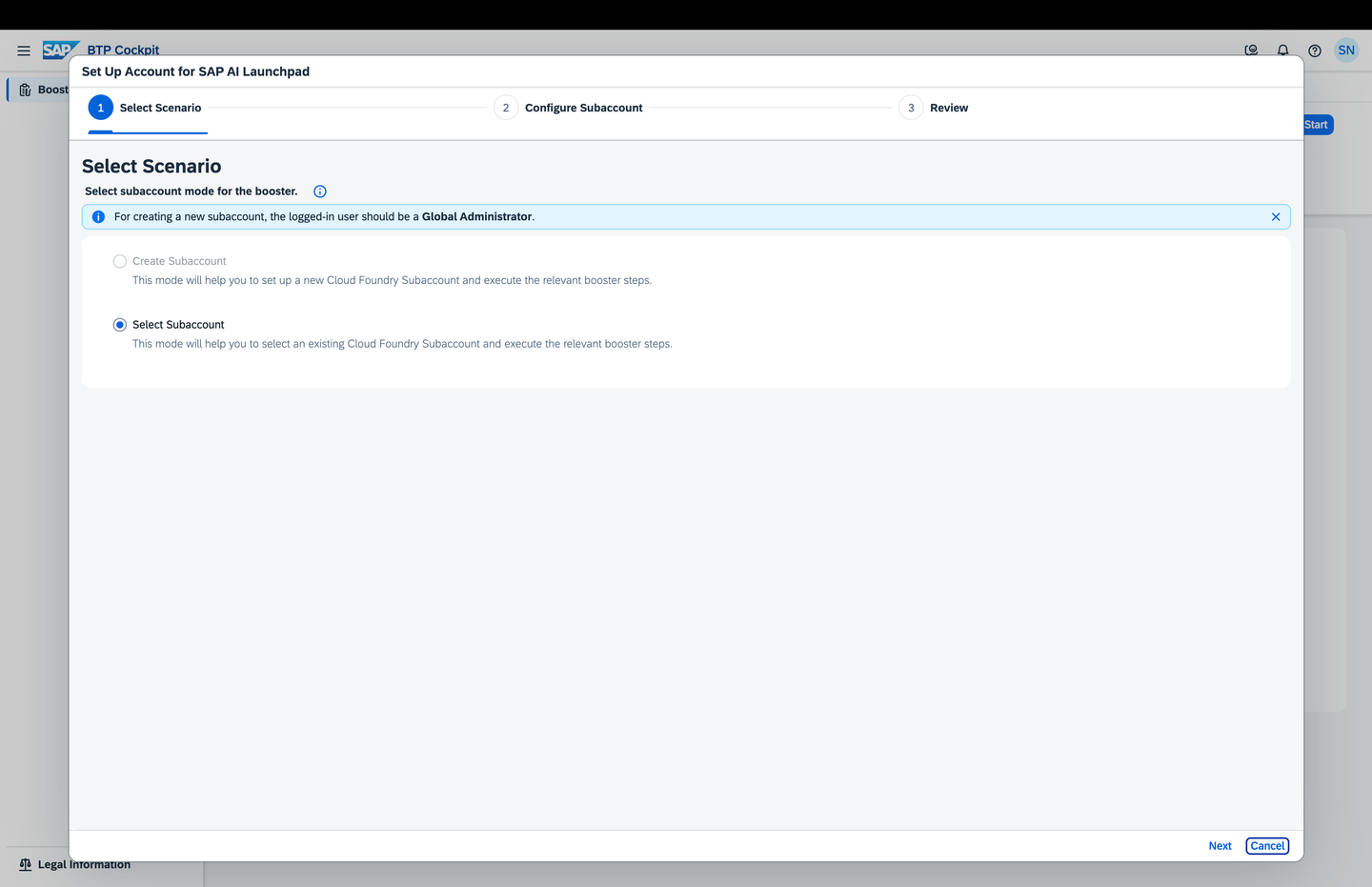Click the Select Scenario heading
Image resolution: width=1372 pixels, height=887 pixels.
pos(151,167)
